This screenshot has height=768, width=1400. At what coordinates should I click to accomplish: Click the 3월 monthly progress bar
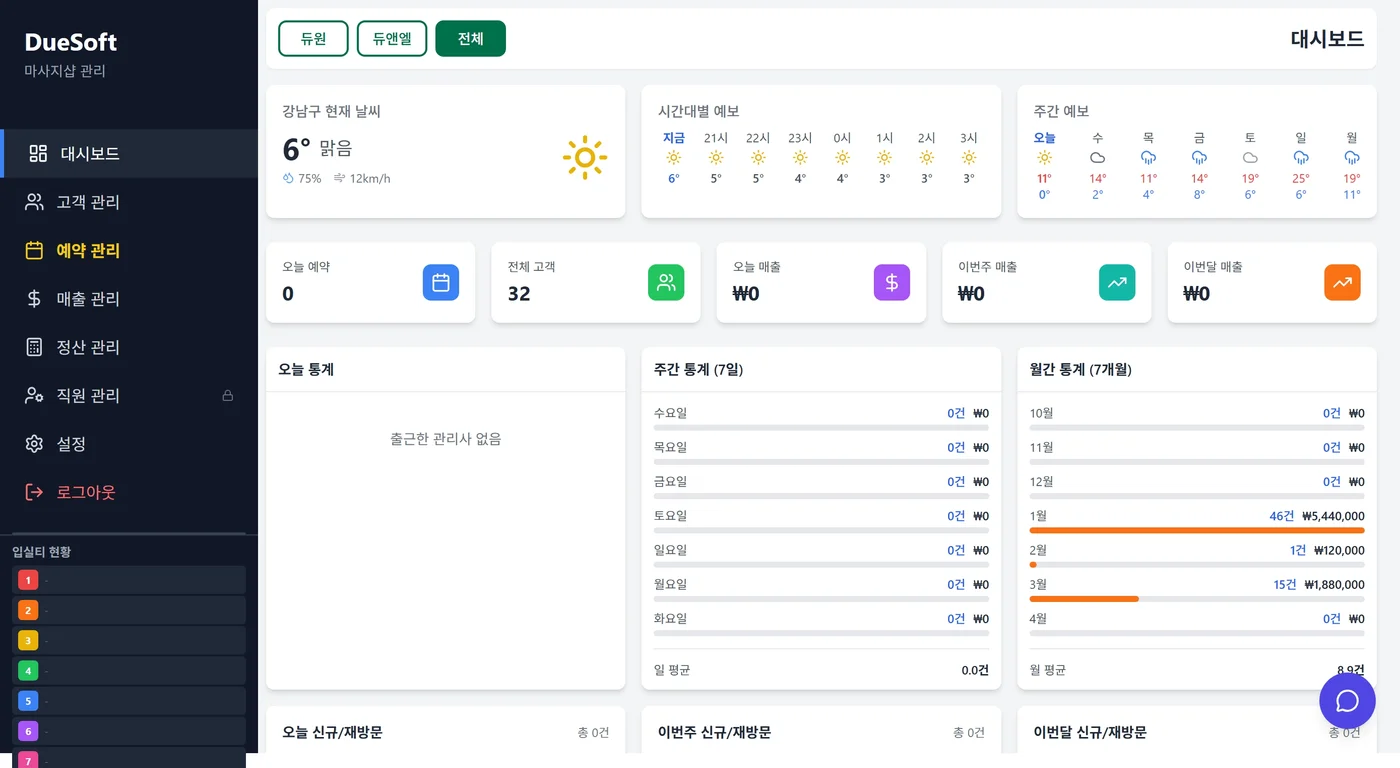pos(1197,599)
